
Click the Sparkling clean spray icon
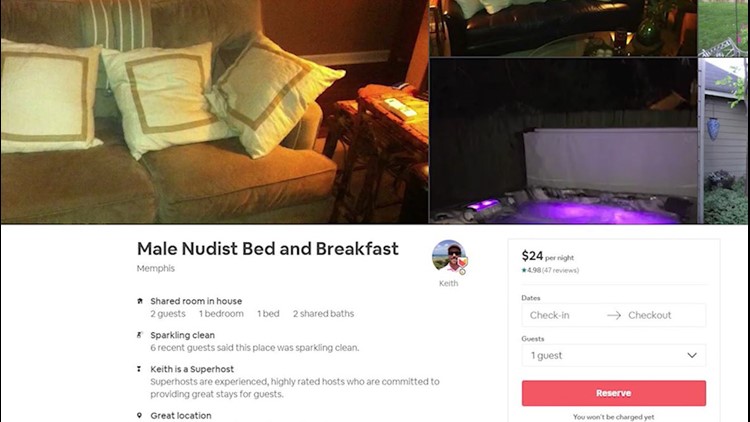coord(140,335)
